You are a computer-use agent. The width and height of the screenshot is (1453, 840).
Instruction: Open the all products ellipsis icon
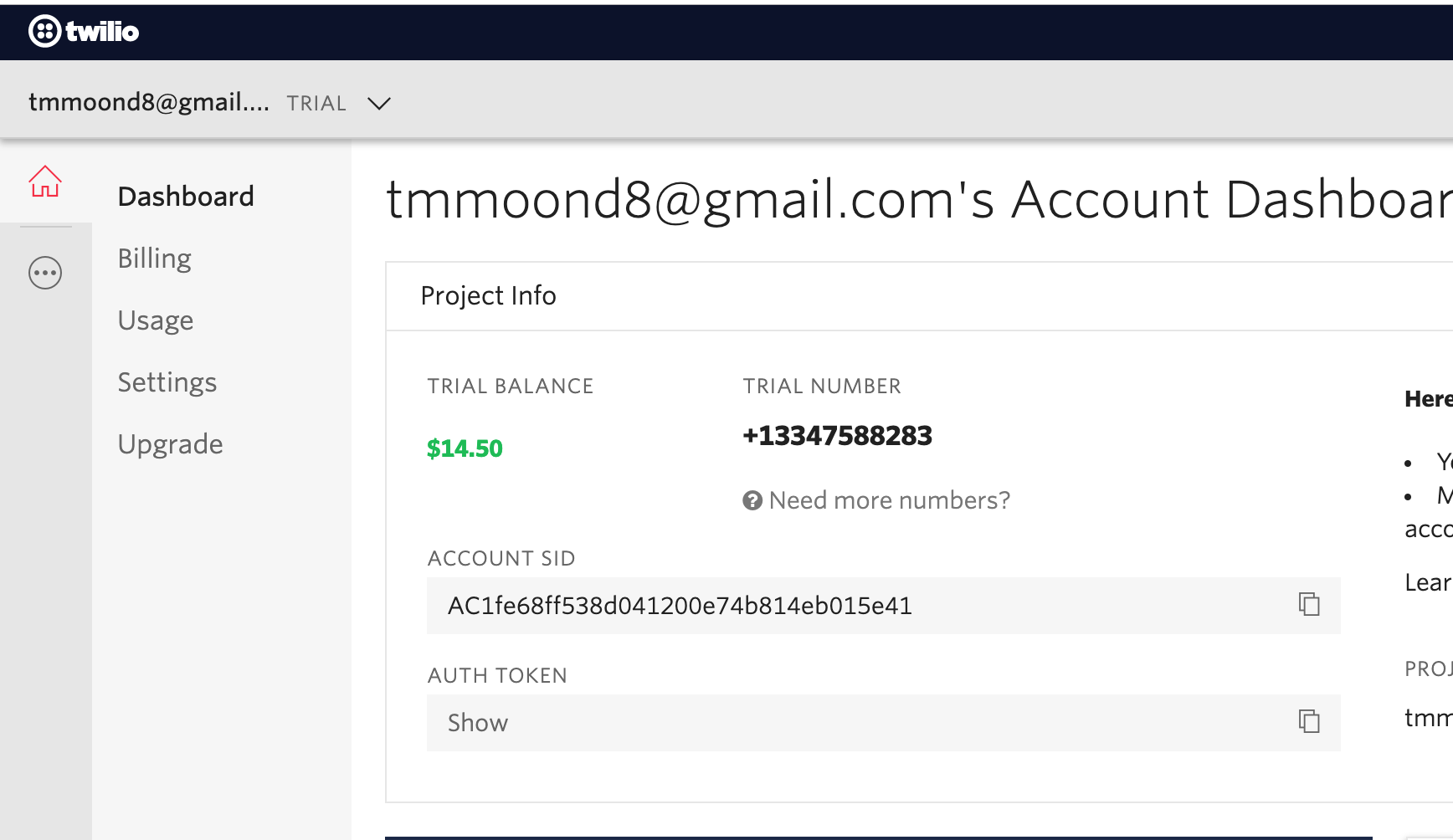(x=45, y=273)
